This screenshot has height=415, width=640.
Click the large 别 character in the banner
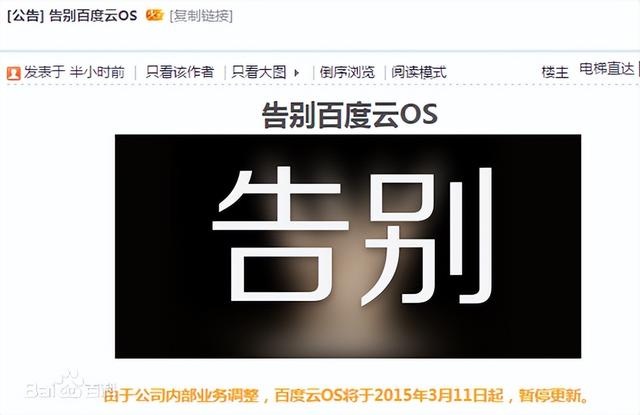429,236
